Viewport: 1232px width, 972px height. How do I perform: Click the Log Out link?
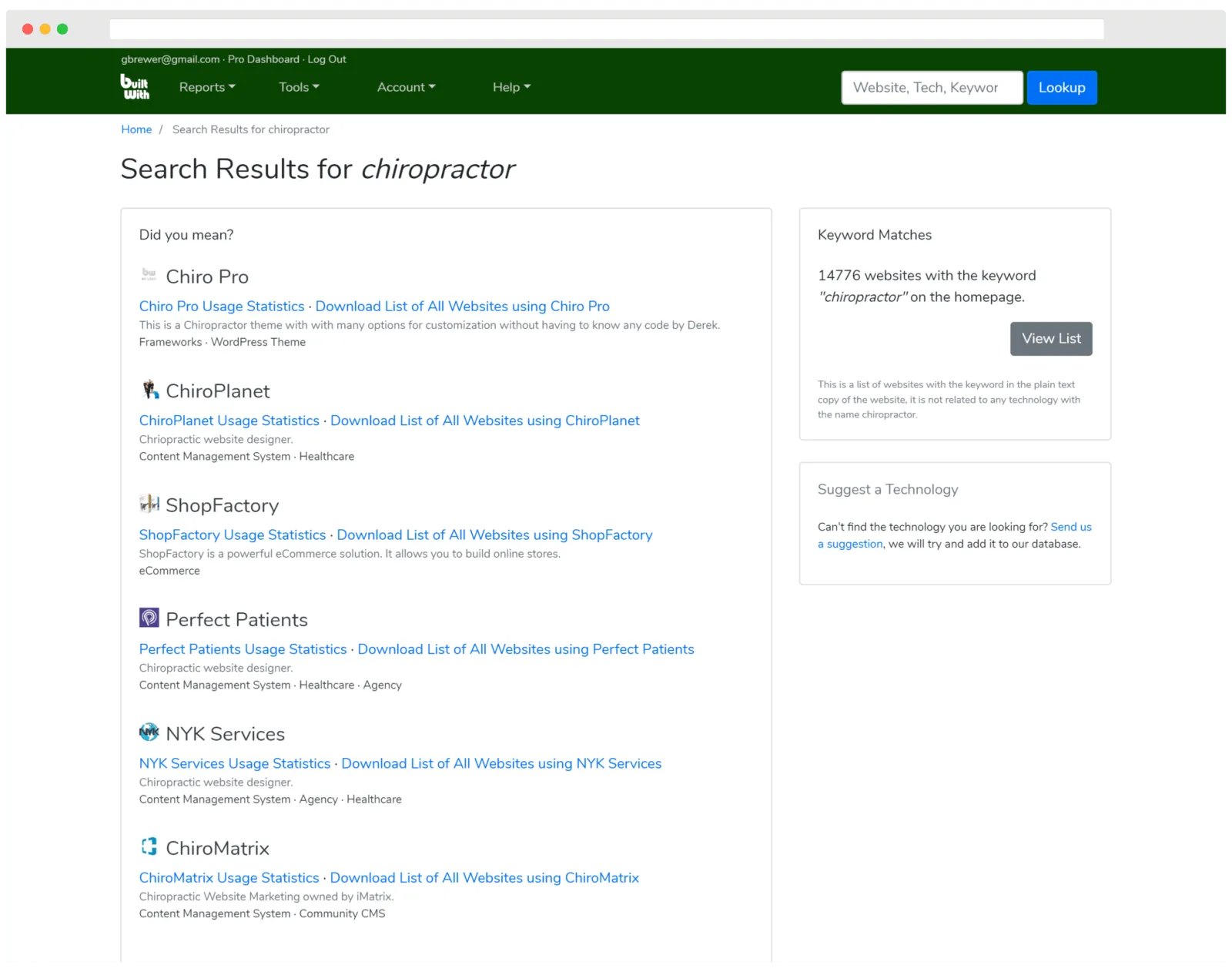(x=327, y=59)
